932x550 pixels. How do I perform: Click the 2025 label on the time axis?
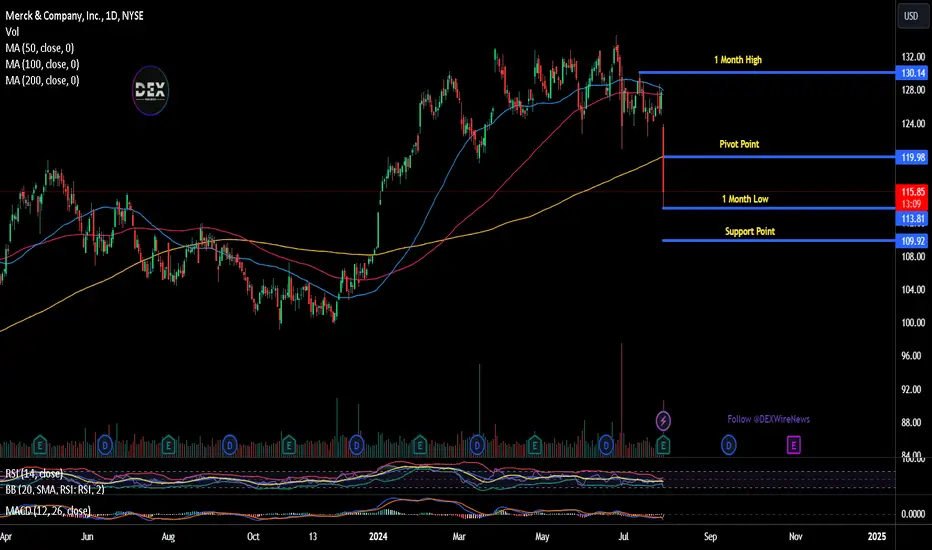point(877,536)
